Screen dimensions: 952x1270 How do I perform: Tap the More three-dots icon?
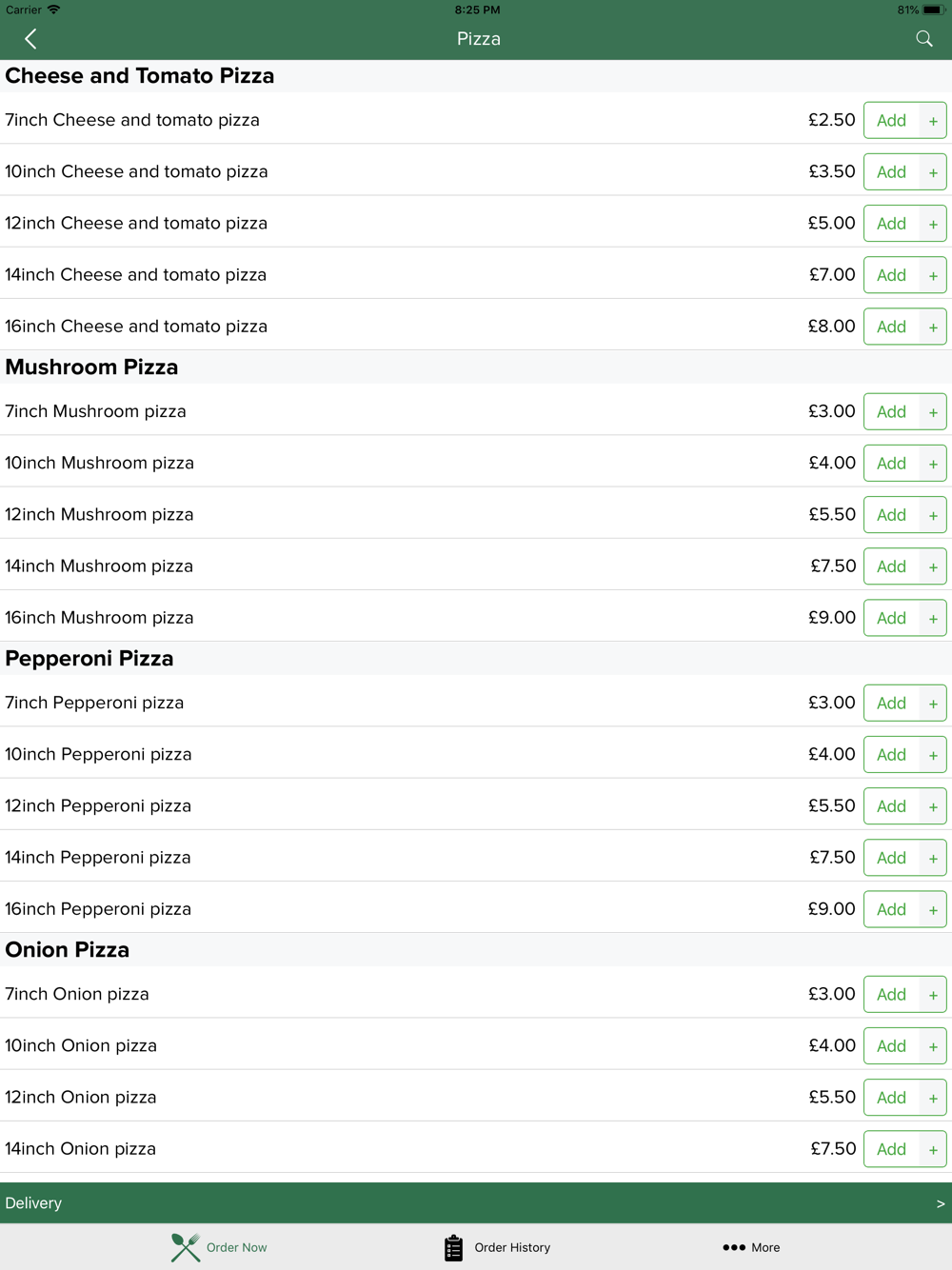pyautogui.click(x=734, y=1247)
